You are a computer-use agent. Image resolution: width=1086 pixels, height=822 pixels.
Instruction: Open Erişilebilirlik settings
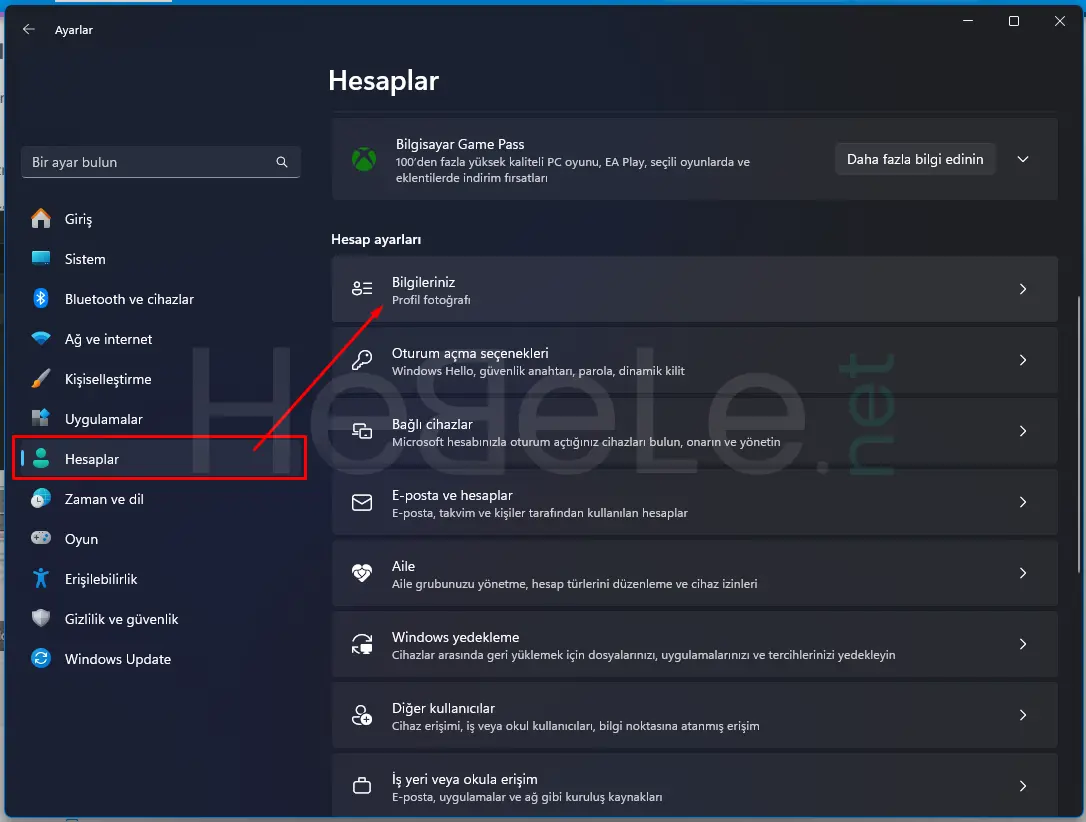tap(160, 579)
